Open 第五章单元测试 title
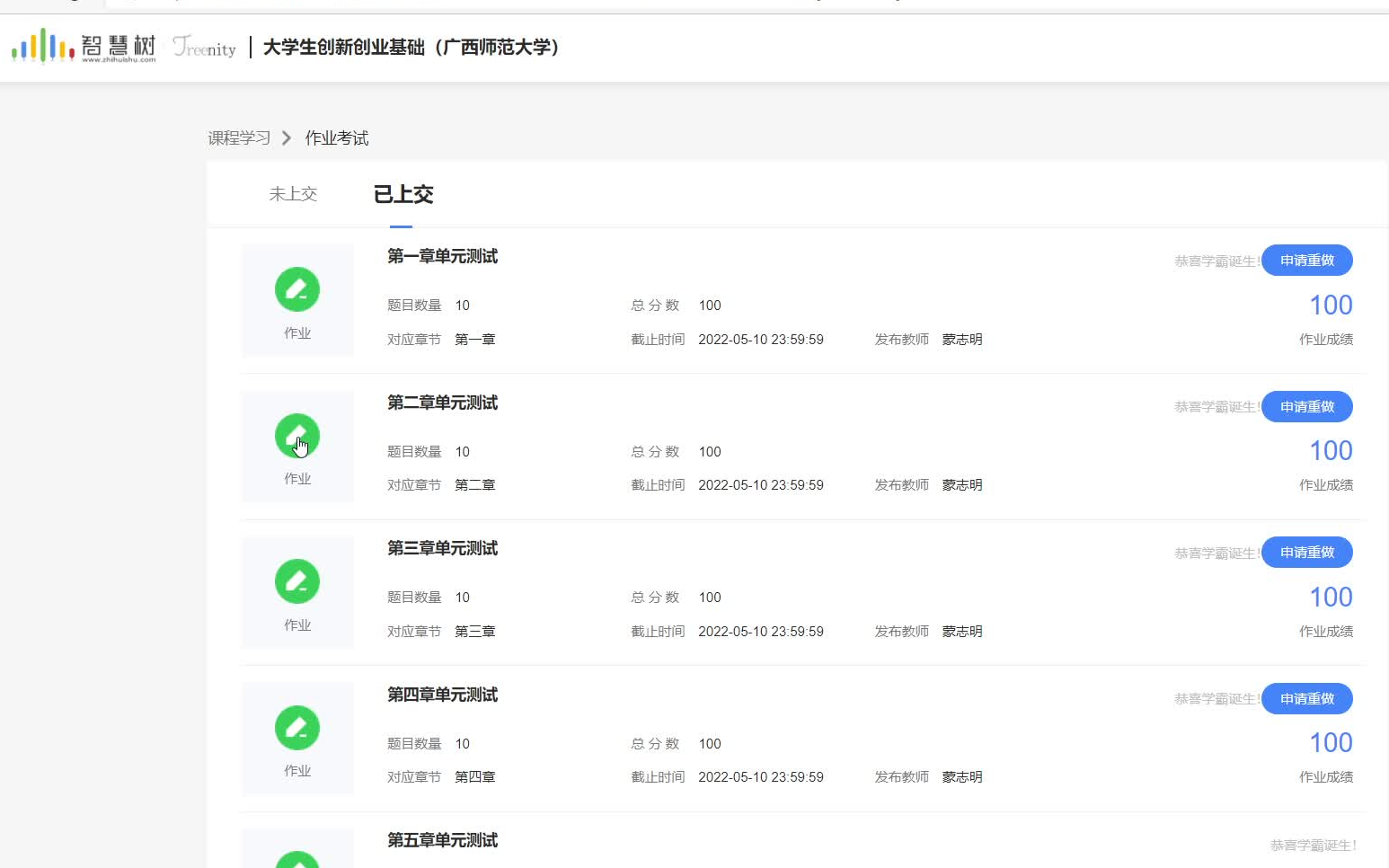The height and width of the screenshot is (868, 1389). 442,840
